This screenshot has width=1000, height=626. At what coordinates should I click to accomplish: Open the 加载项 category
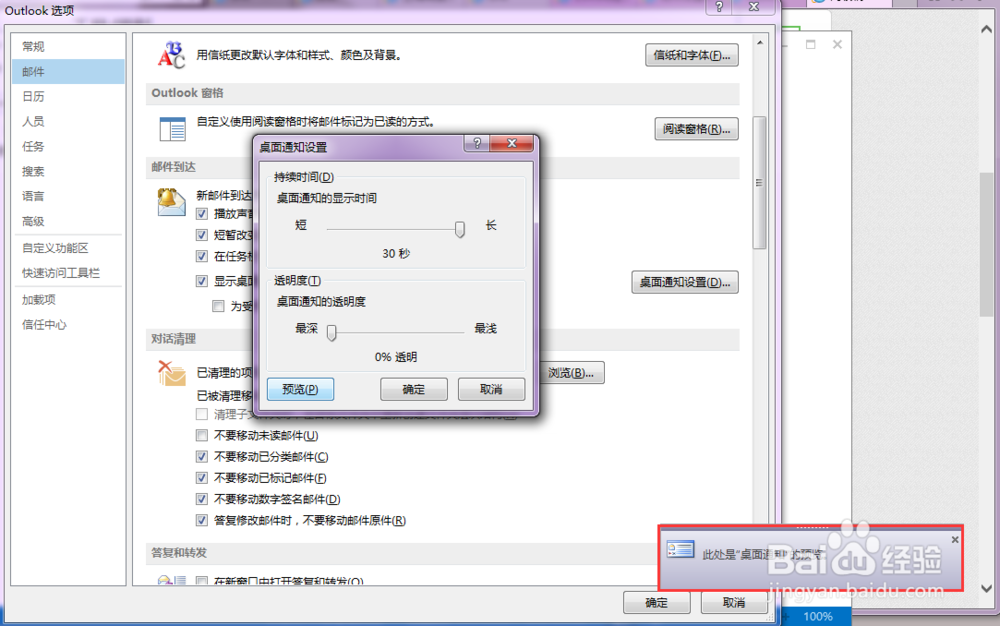click(x=68, y=300)
